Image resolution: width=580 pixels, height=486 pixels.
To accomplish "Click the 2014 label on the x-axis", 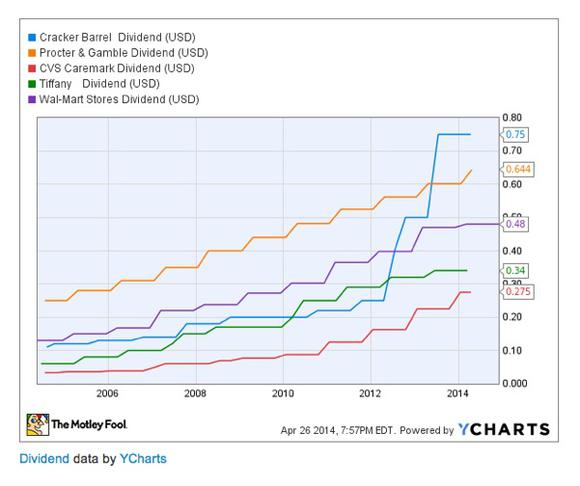I will pos(458,394).
